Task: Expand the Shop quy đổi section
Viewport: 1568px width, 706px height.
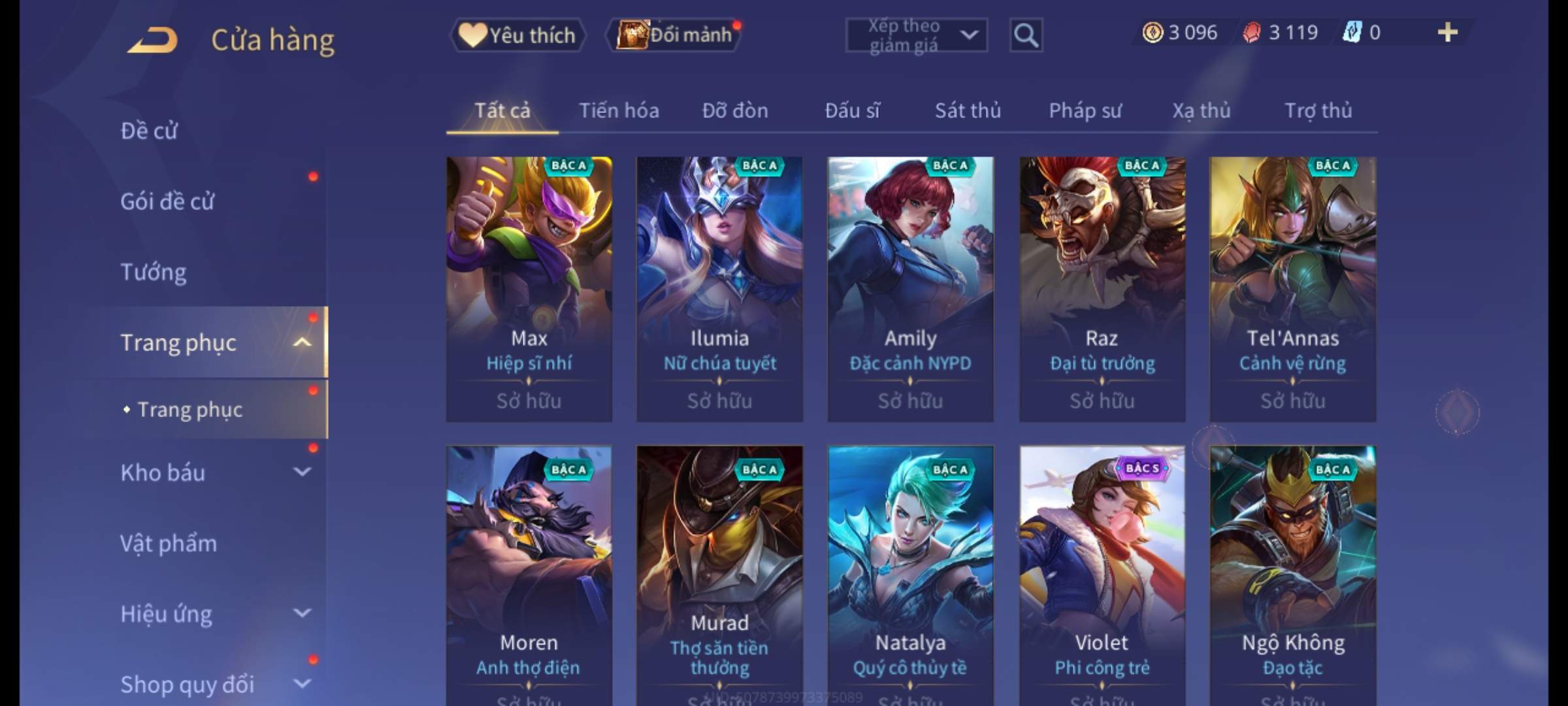Action: pyautogui.click(x=302, y=684)
